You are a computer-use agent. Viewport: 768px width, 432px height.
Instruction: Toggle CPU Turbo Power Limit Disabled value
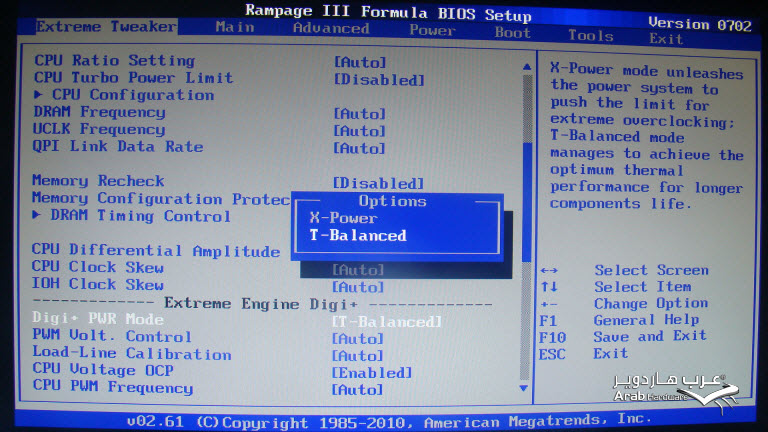point(379,80)
